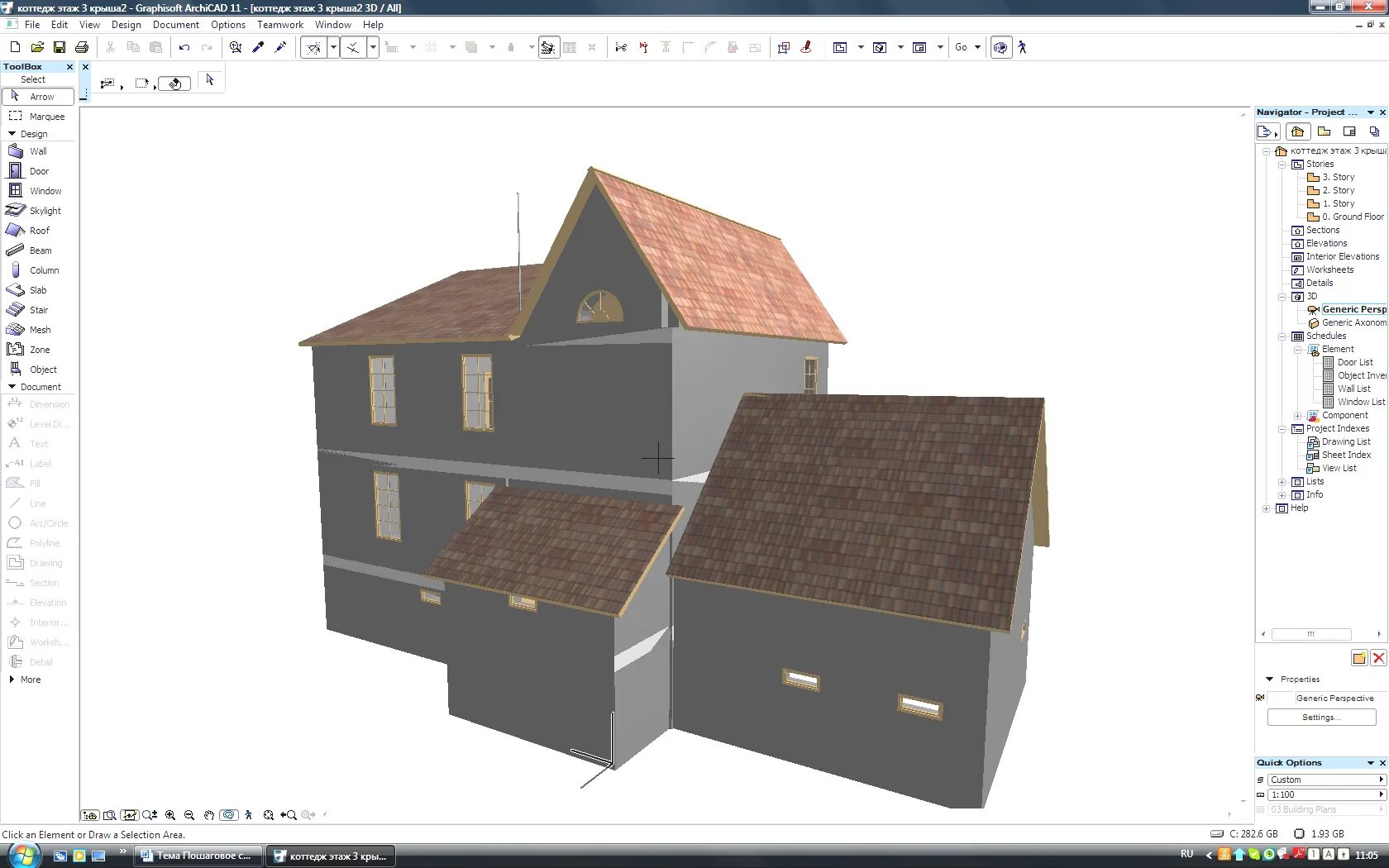Screen dimensions: 1389x868
Task: Click the Open file icon
Action: coord(37,47)
